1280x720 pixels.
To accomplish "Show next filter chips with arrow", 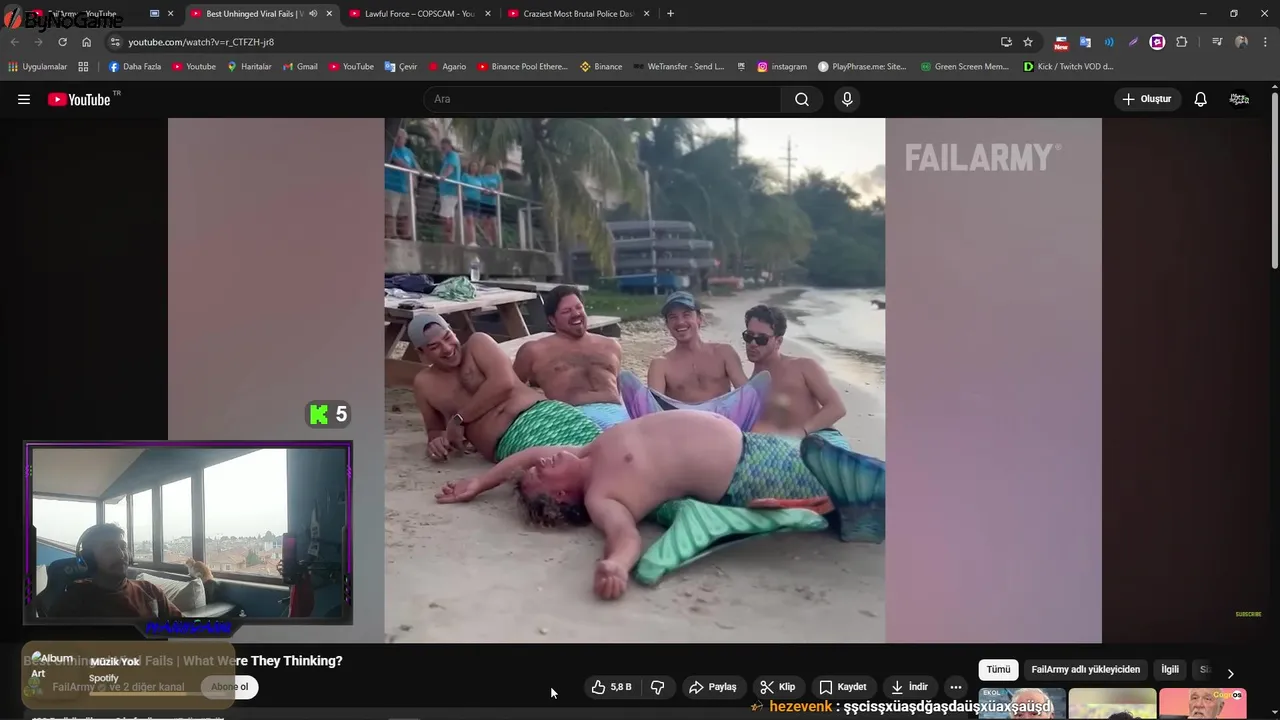I will [x=1230, y=673].
